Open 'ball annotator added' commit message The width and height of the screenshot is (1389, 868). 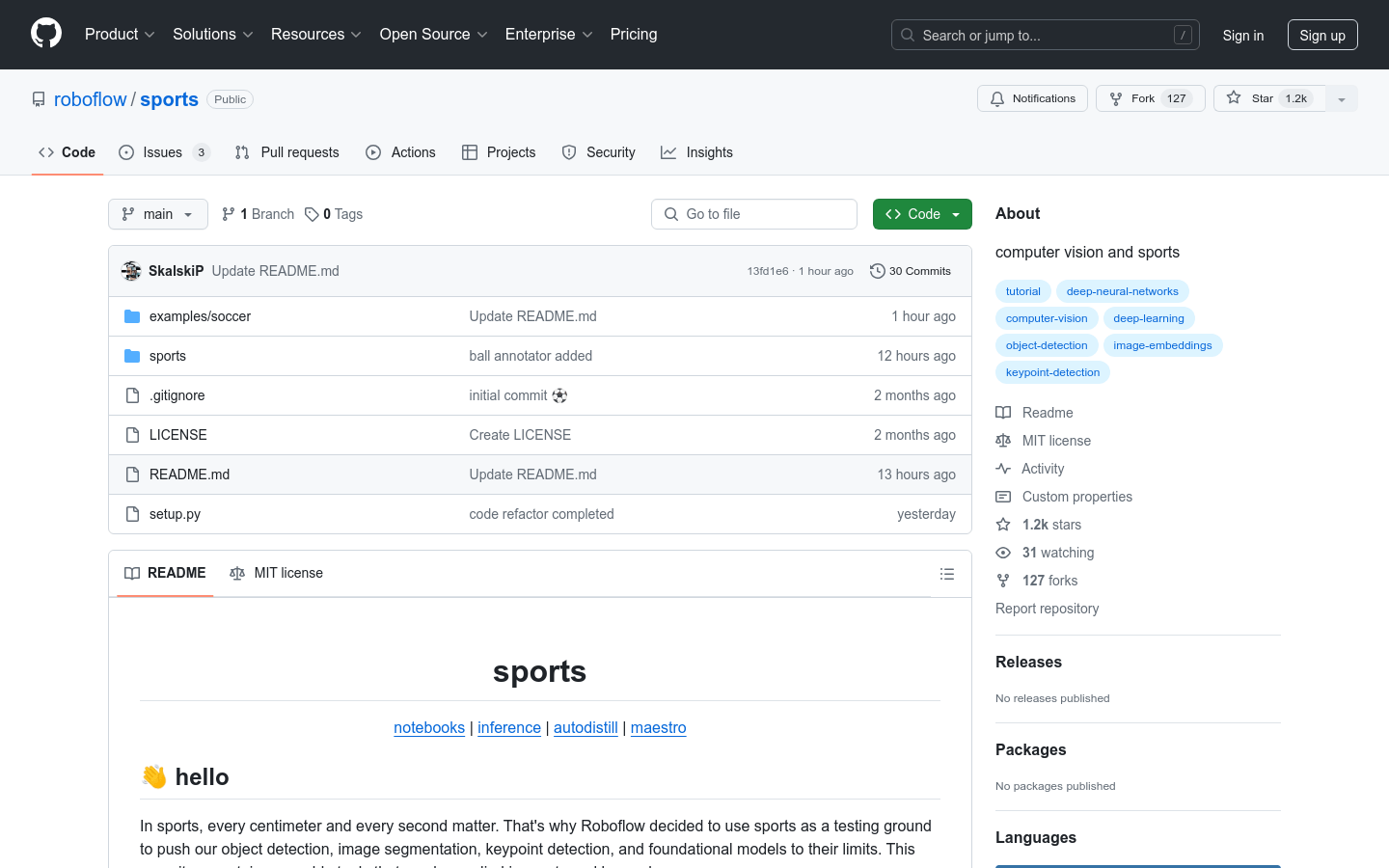[x=531, y=356]
